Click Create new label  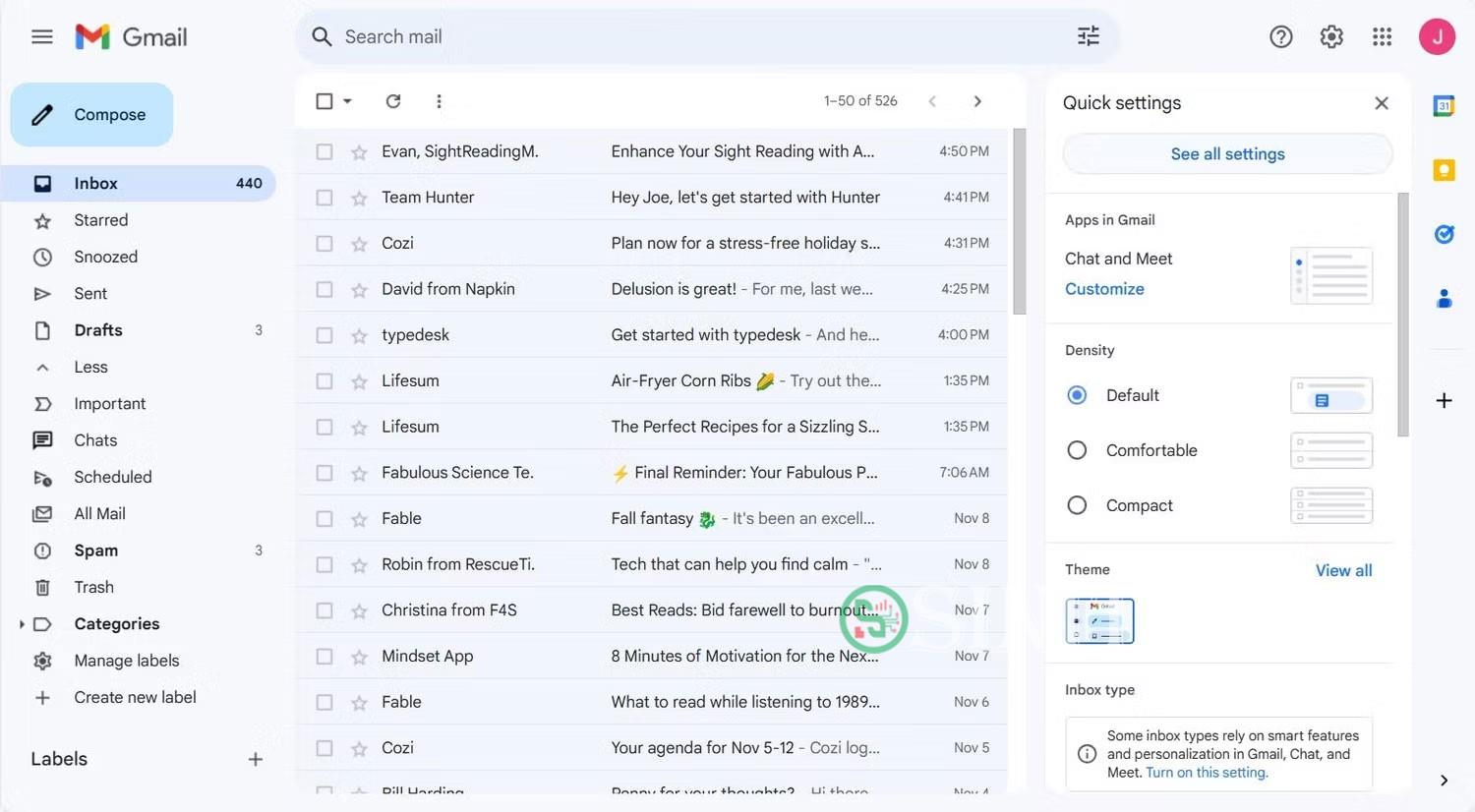click(x=135, y=697)
